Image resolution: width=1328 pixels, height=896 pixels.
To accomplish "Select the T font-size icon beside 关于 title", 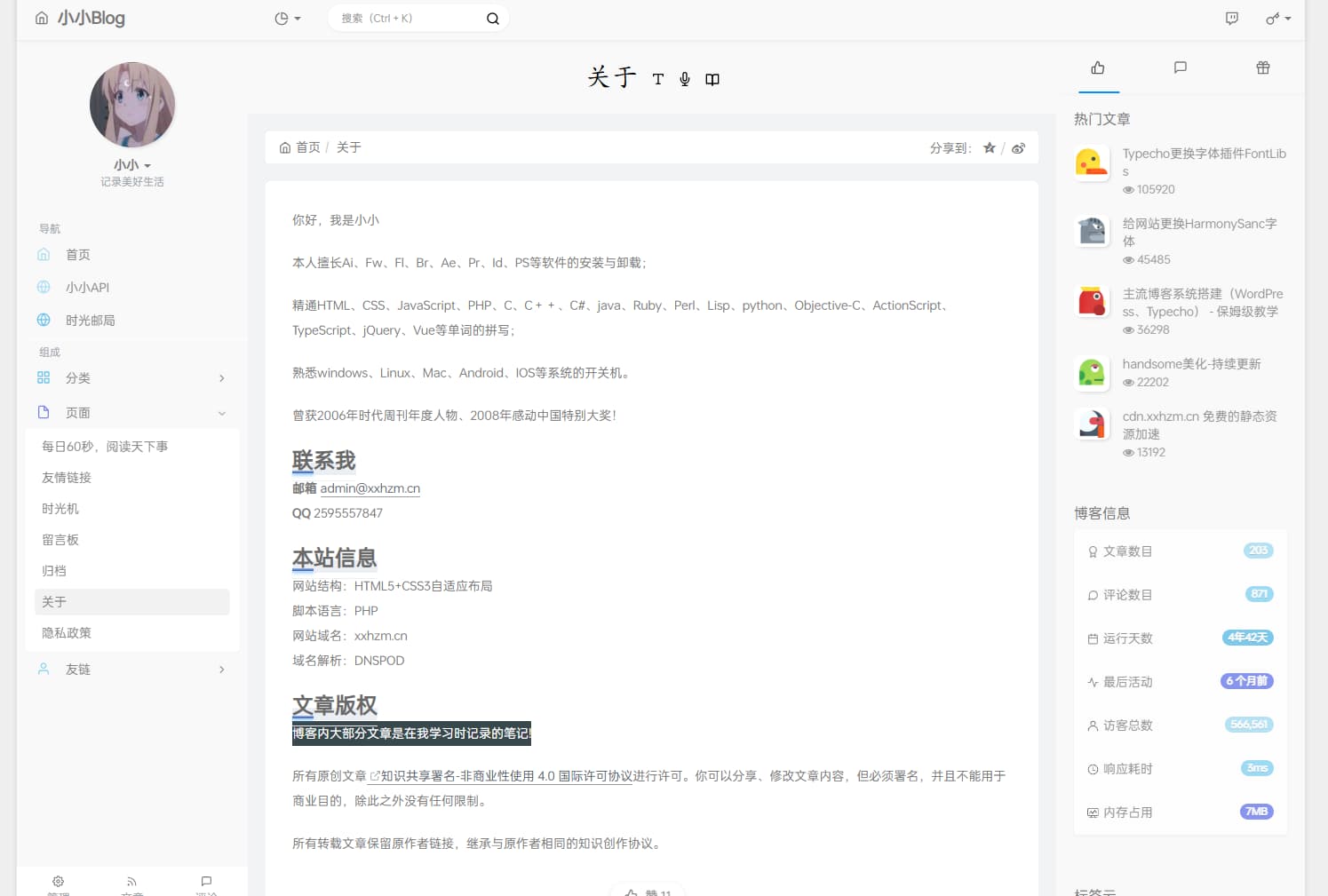I will pyautogui.click(x=658, y=79).
